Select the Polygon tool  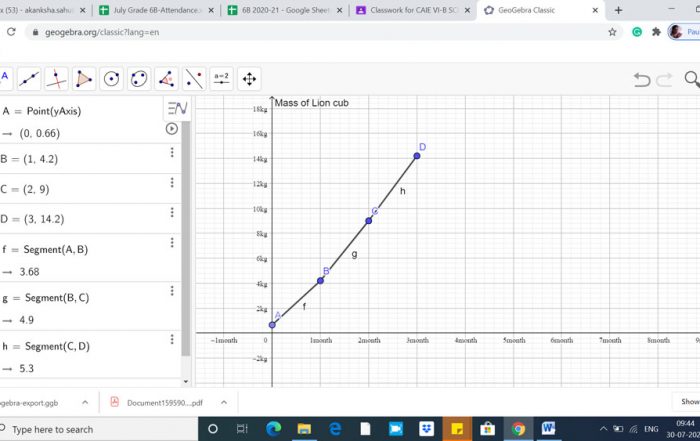tap(84, 79)
